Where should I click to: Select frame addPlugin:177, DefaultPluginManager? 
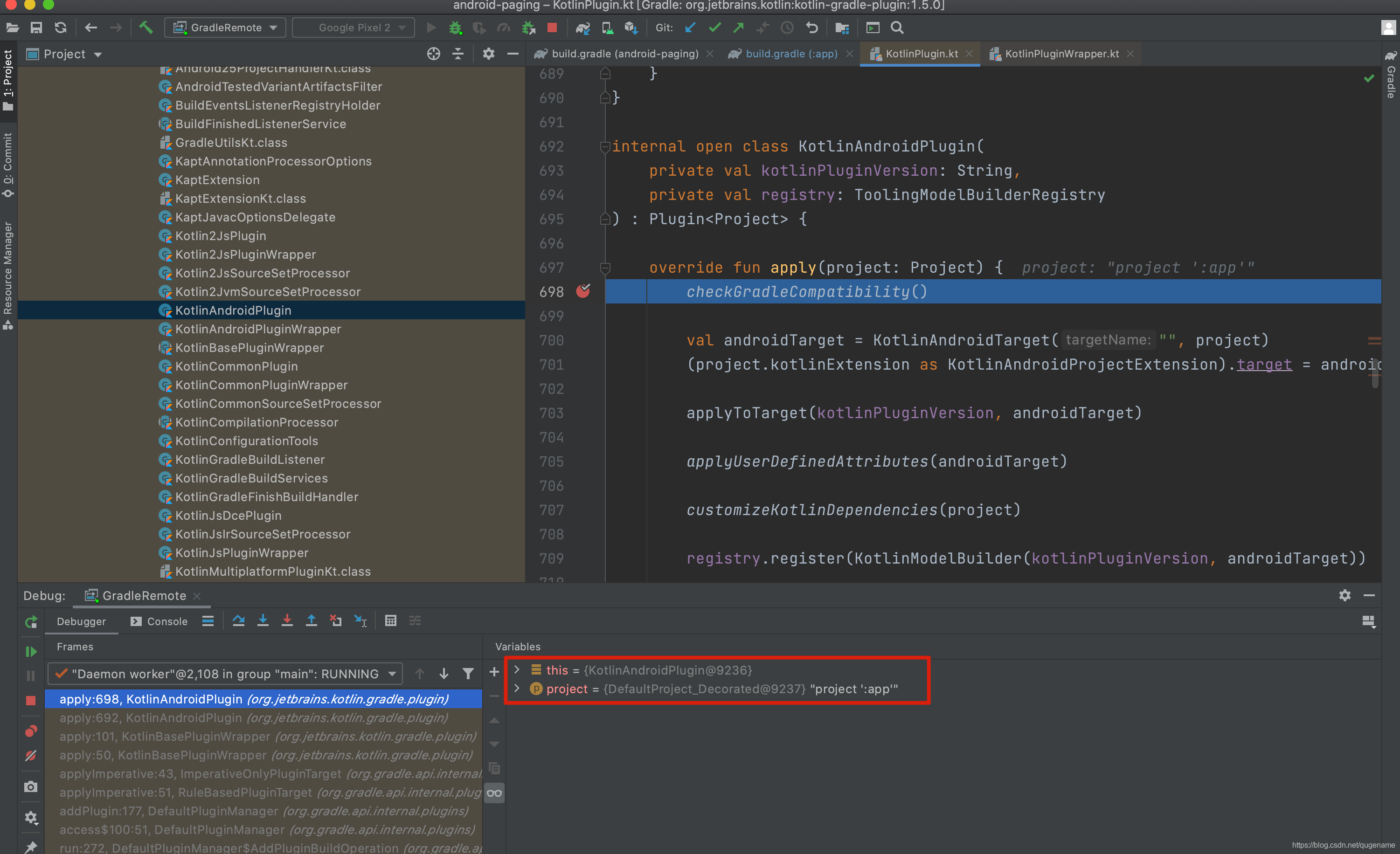(x=263, y=812)
